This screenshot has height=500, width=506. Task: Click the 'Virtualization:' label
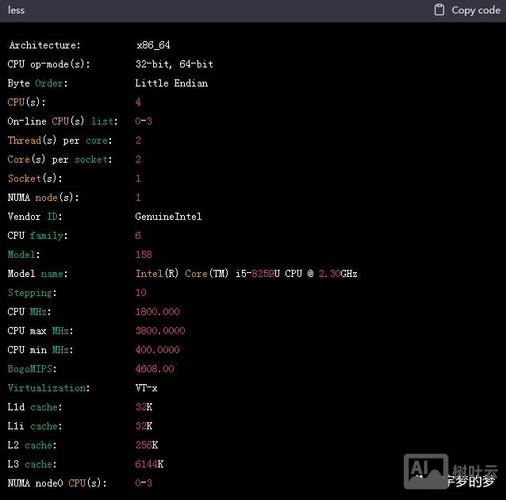click(49, 388)
